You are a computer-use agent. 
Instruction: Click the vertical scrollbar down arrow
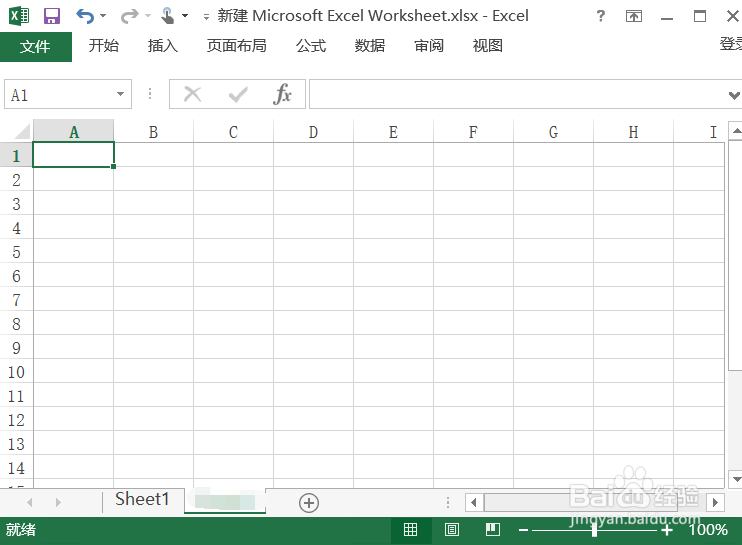(736, 478)
